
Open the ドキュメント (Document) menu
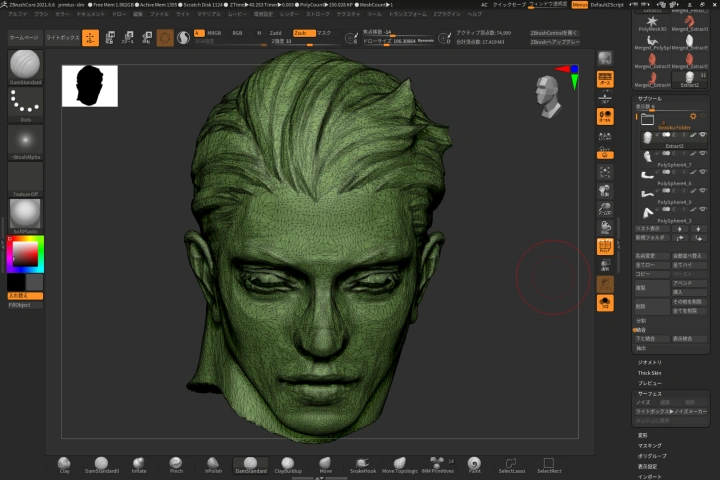point(90,14)
